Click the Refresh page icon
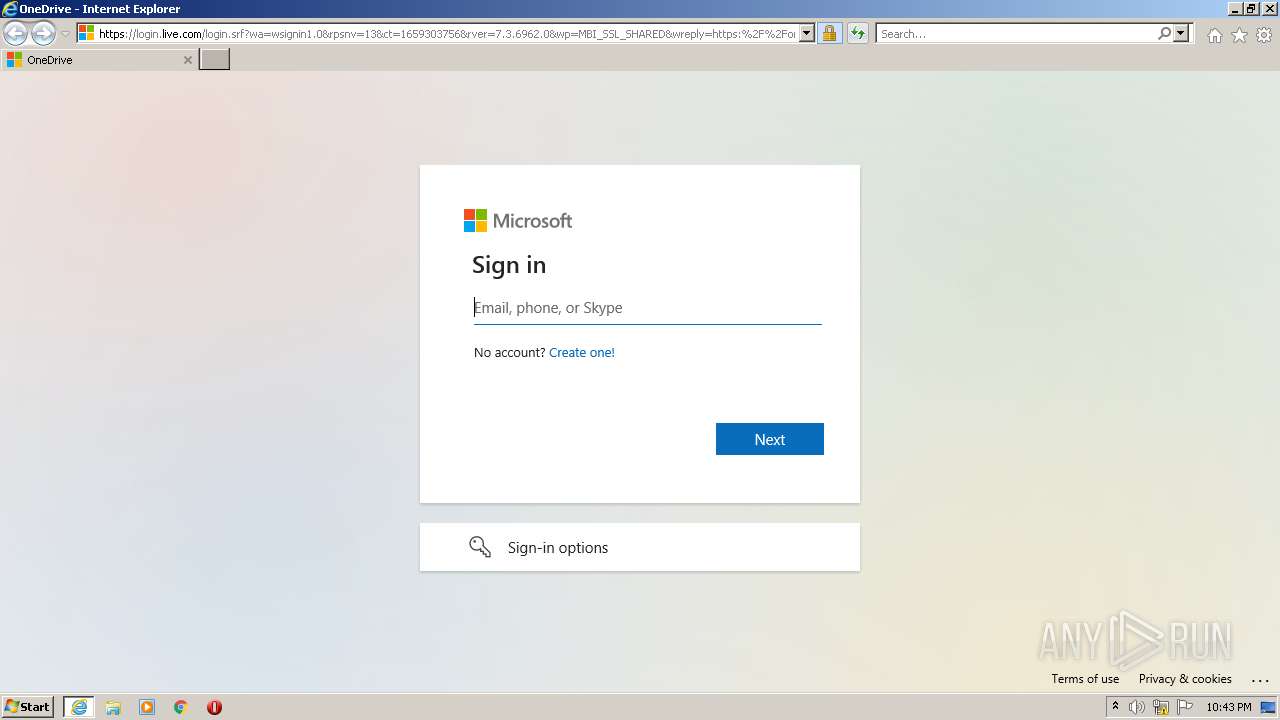The height and width of the screenshot is (720, 1280). tap(858, 34)
